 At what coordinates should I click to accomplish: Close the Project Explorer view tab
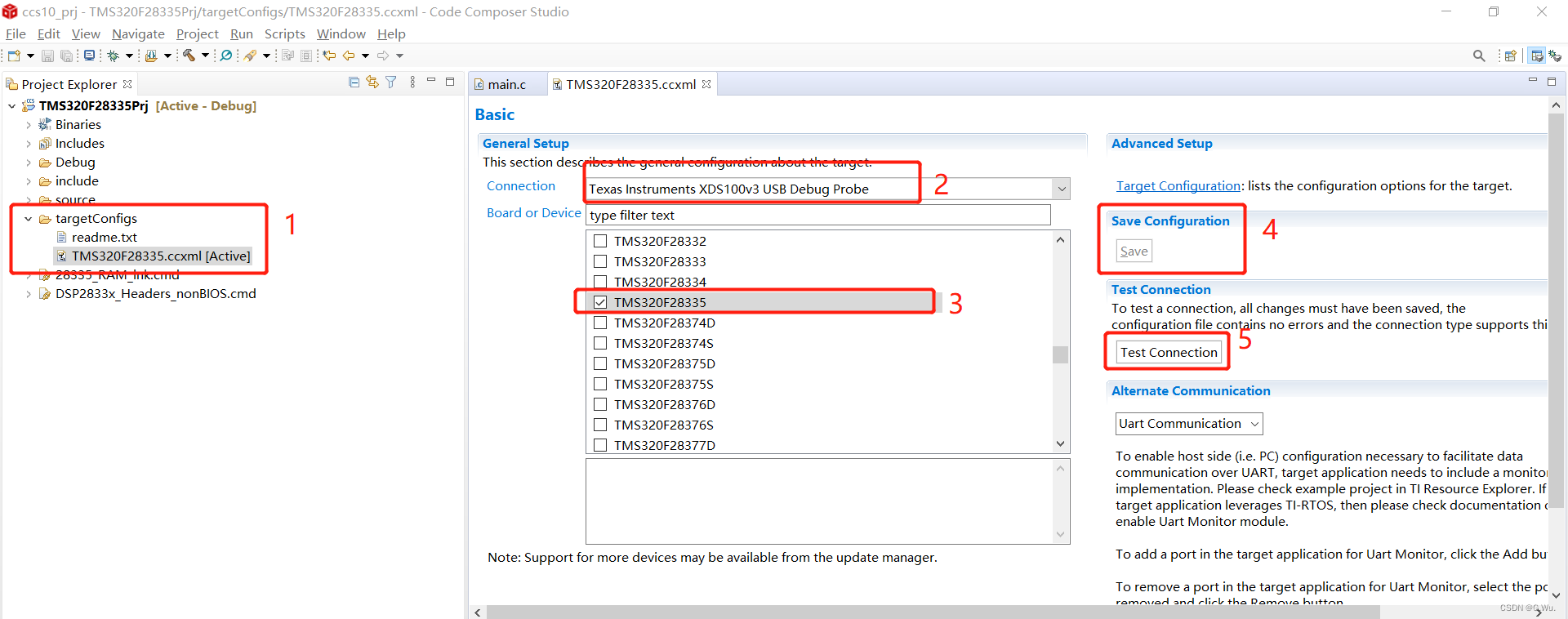tap(127, 84)
